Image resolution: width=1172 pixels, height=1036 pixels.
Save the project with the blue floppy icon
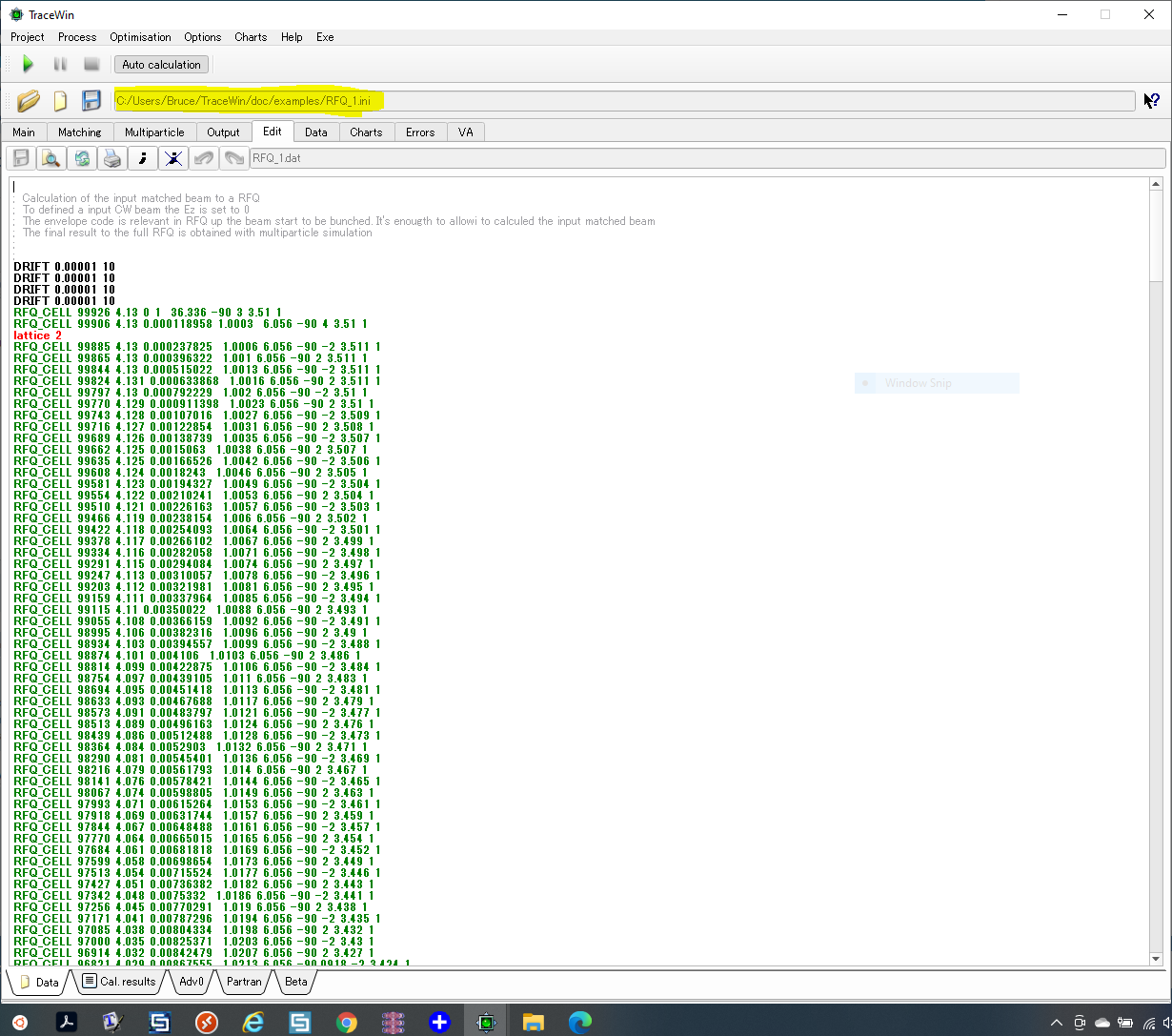click(91, 100)
